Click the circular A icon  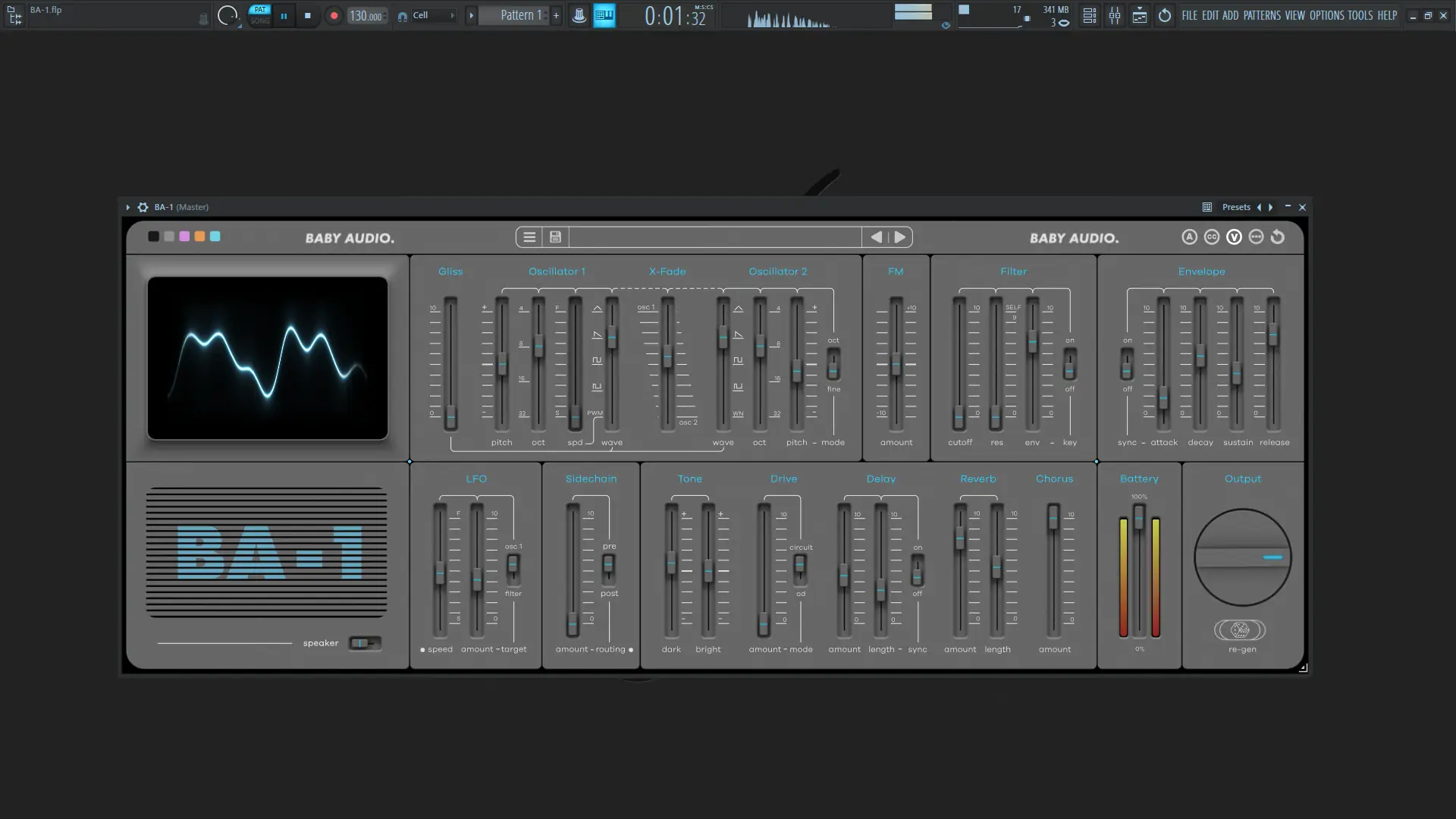coord(1189,237)
